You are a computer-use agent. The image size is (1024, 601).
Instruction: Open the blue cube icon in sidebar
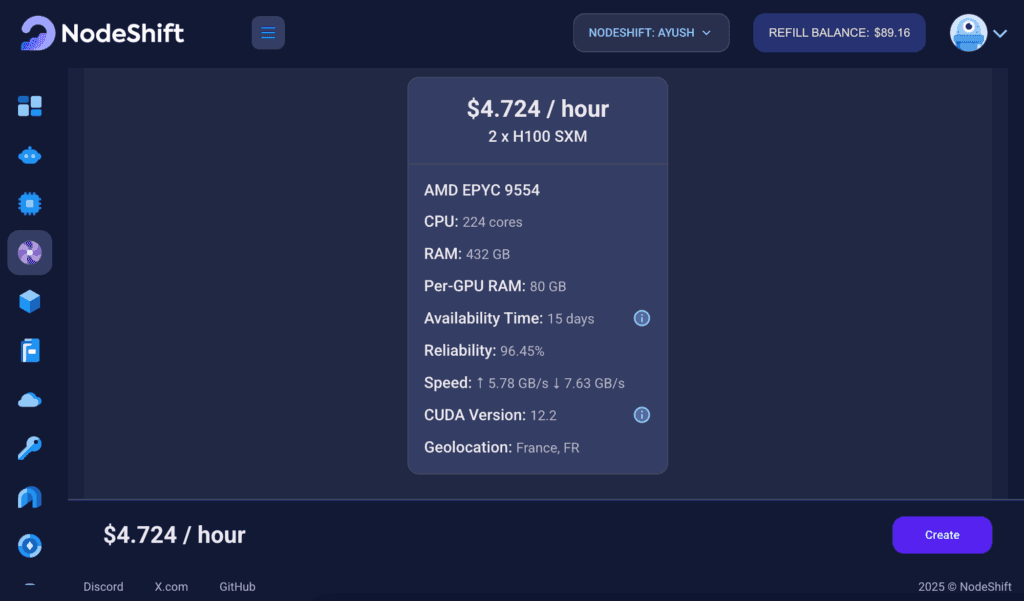(x=29, y=301)
